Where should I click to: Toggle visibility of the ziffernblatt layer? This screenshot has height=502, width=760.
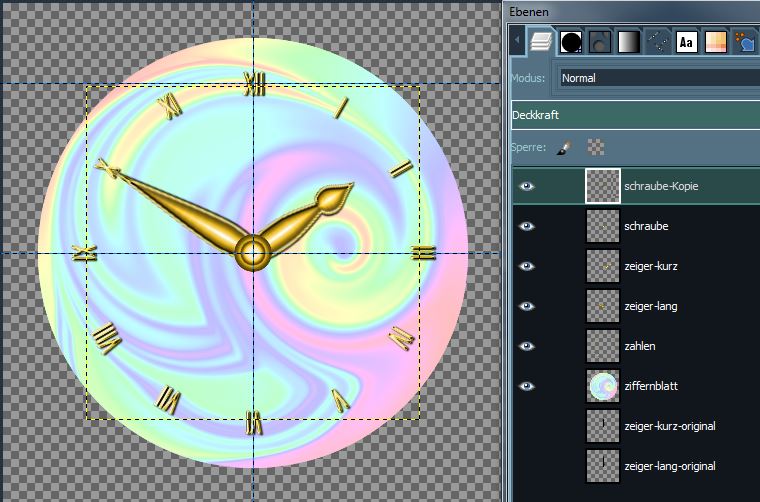click(x=527, y=386)
